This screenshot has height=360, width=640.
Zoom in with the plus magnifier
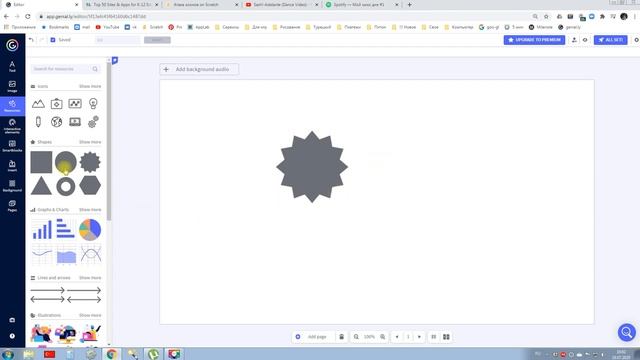pyautogui.click(x=382, y=337)
